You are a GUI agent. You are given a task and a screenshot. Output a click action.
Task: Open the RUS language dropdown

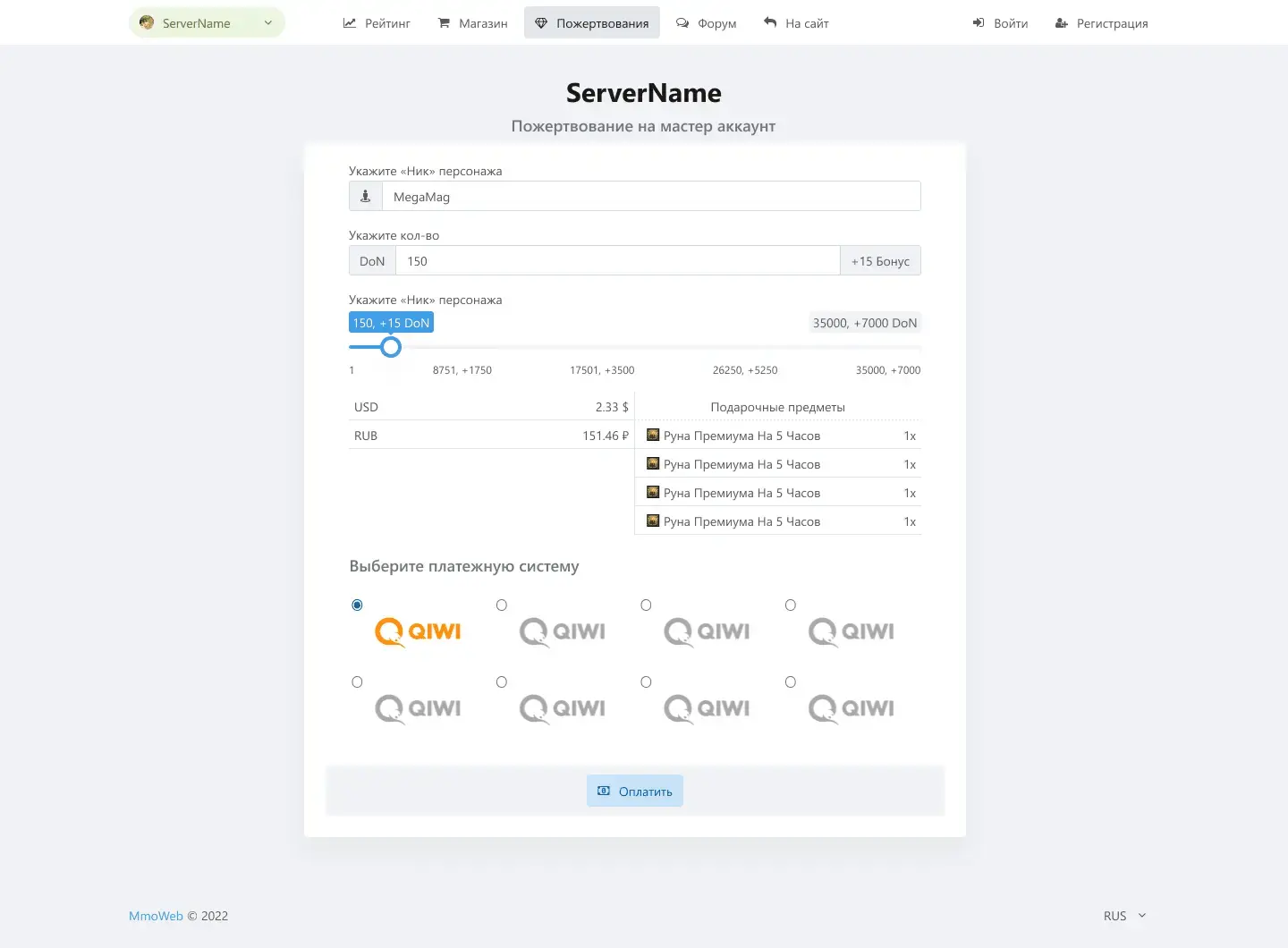(x=1124, y=916)
